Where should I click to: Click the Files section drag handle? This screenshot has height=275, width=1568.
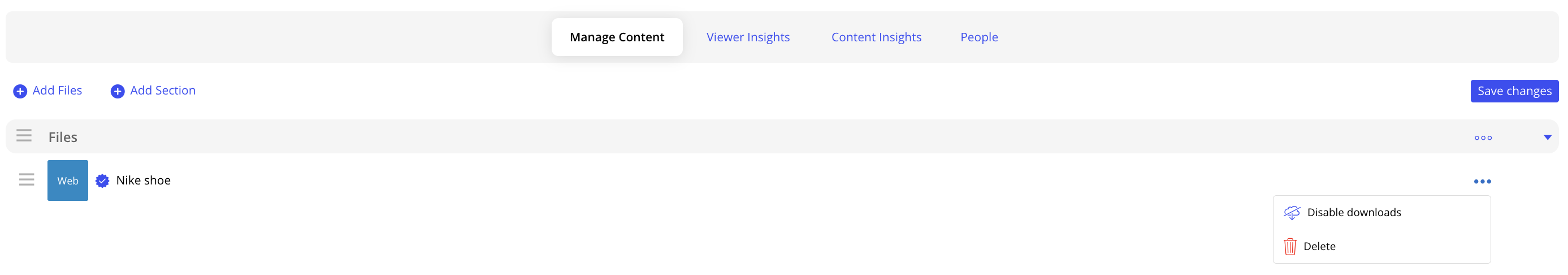pos(24,135)
